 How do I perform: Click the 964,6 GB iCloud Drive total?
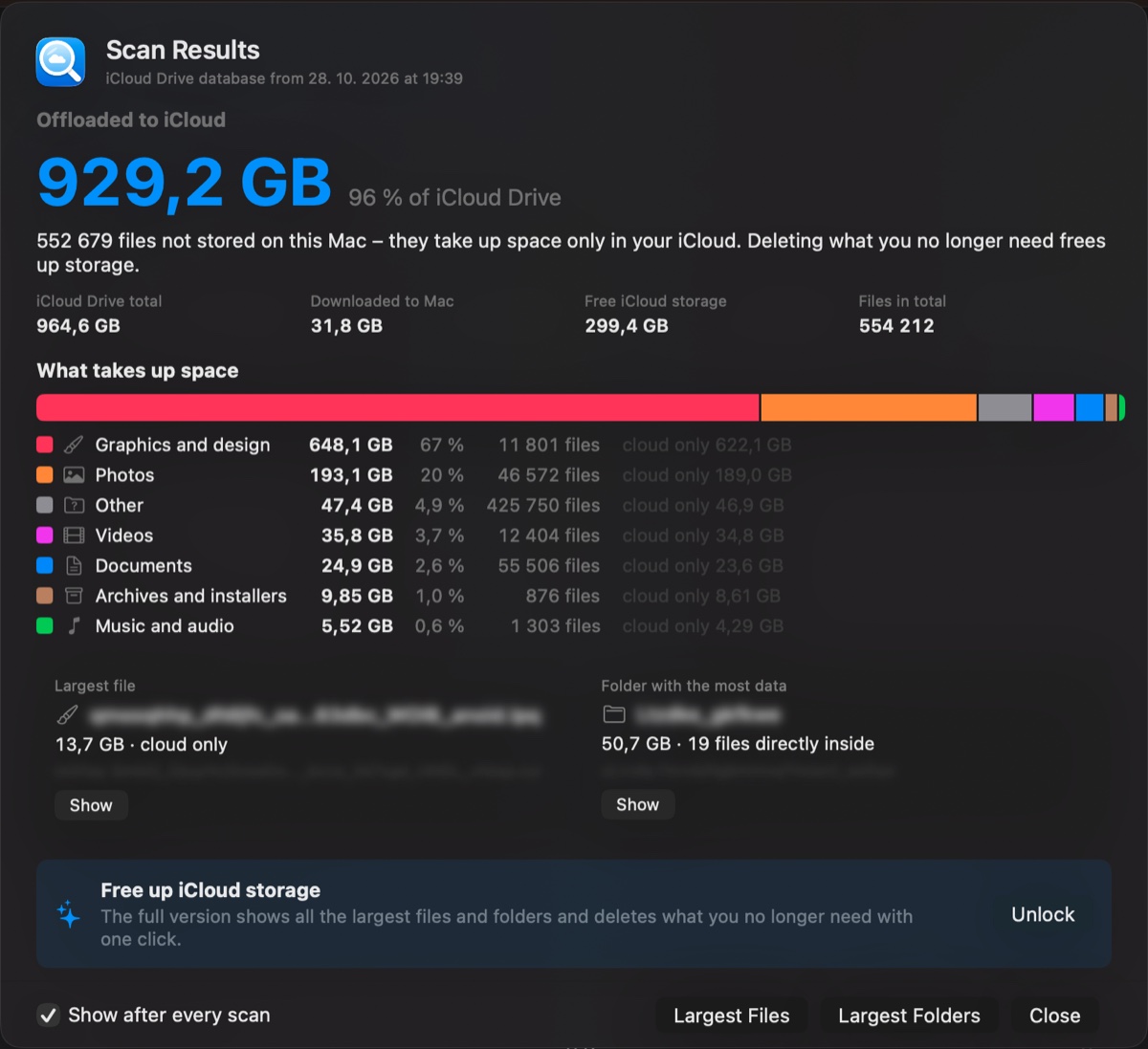pos(78,326)
